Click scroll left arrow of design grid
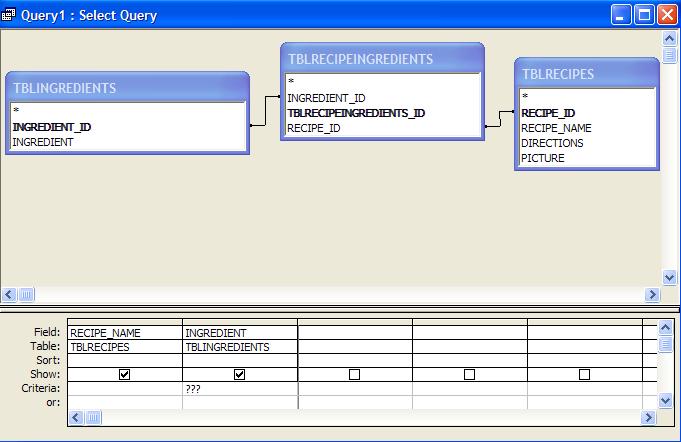This screenshot has height=442, width=681. (76, 418)
